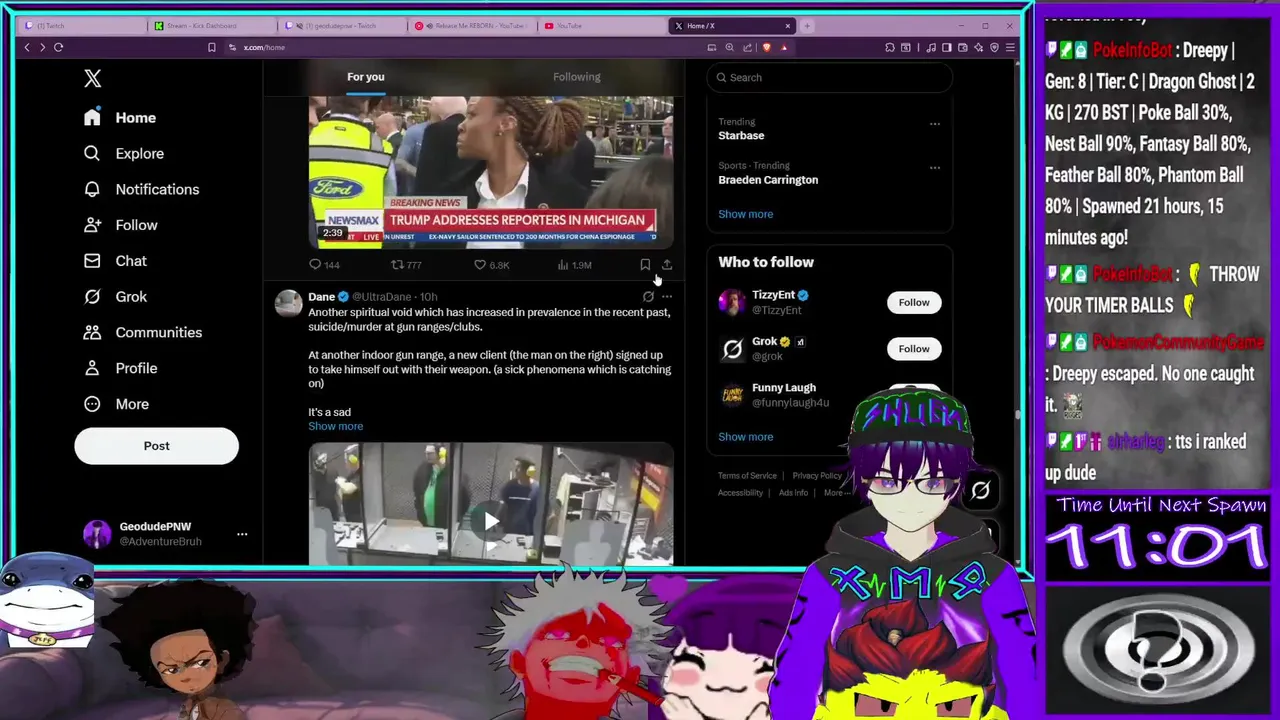This screenshot has width=1280, height=720.
Task: Open the browser hamburger menu
Action: 1009,47
